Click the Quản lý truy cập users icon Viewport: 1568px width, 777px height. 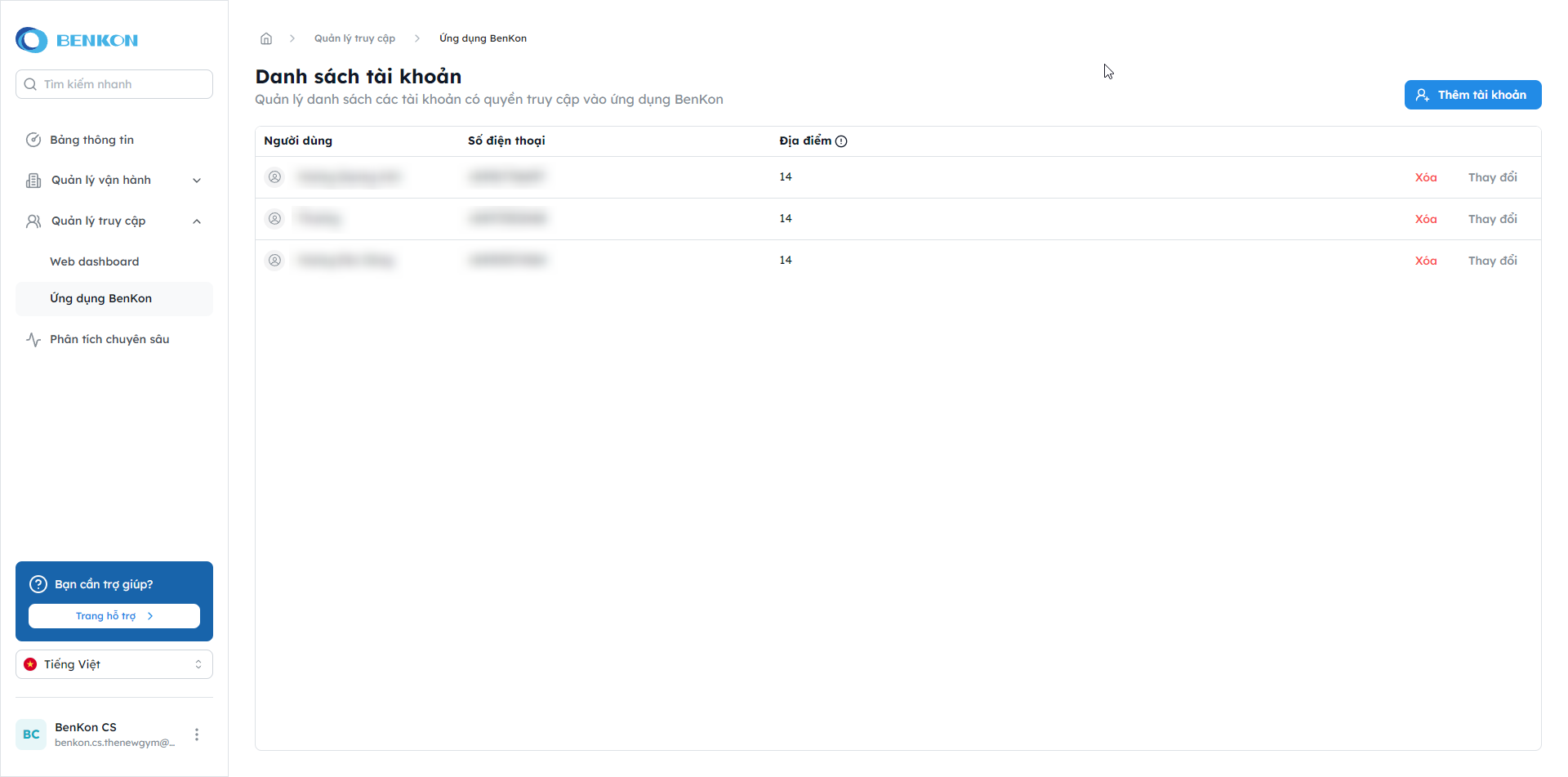[33, 221]
